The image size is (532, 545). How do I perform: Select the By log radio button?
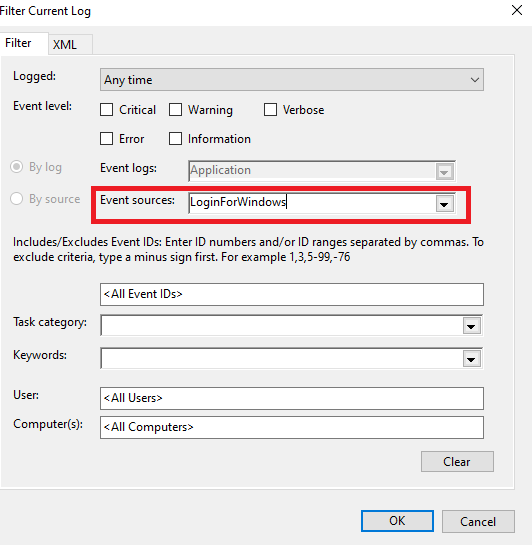coord(16,167)
